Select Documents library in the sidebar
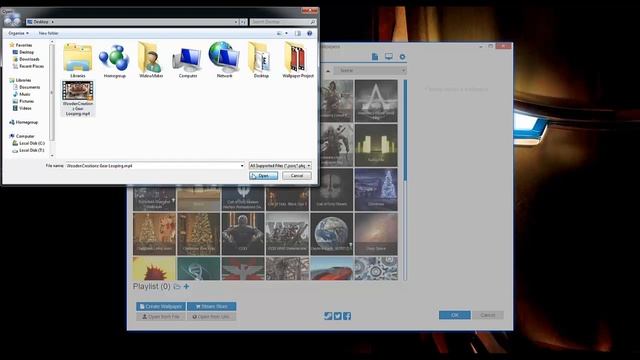This screenshot has height=360, width=640. (29, 87)
